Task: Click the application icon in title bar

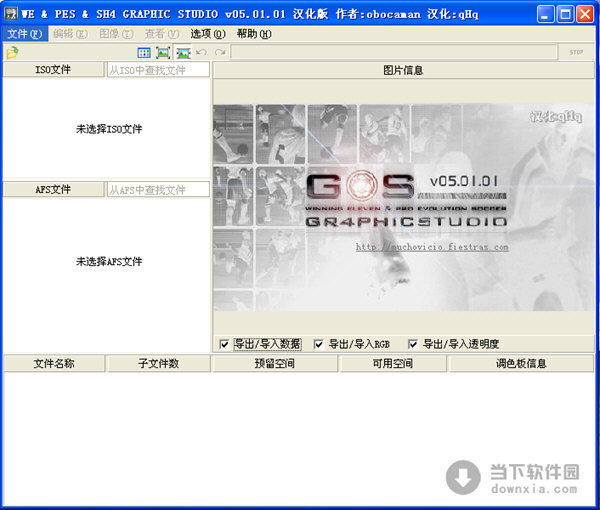Action: tap(11, 14)
